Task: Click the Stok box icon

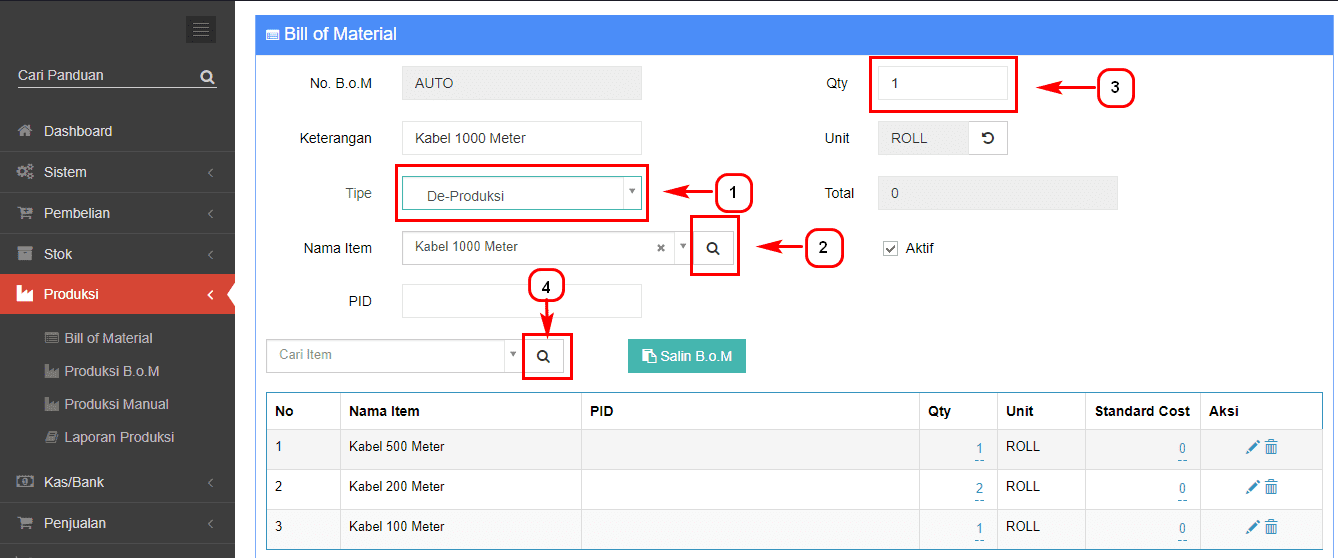Action: (26, 254)
